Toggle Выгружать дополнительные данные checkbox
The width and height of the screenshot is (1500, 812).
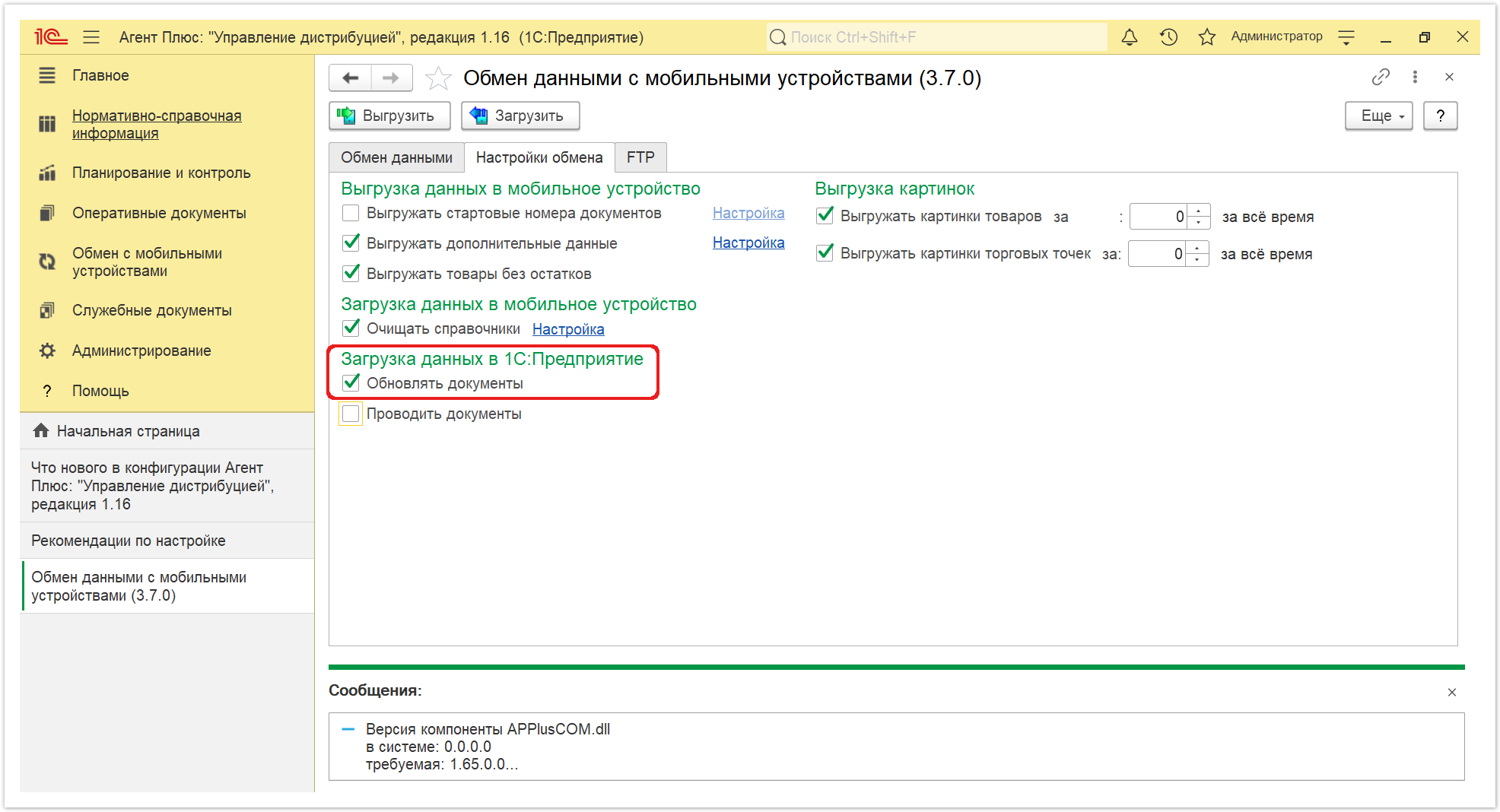coord(351,243)
